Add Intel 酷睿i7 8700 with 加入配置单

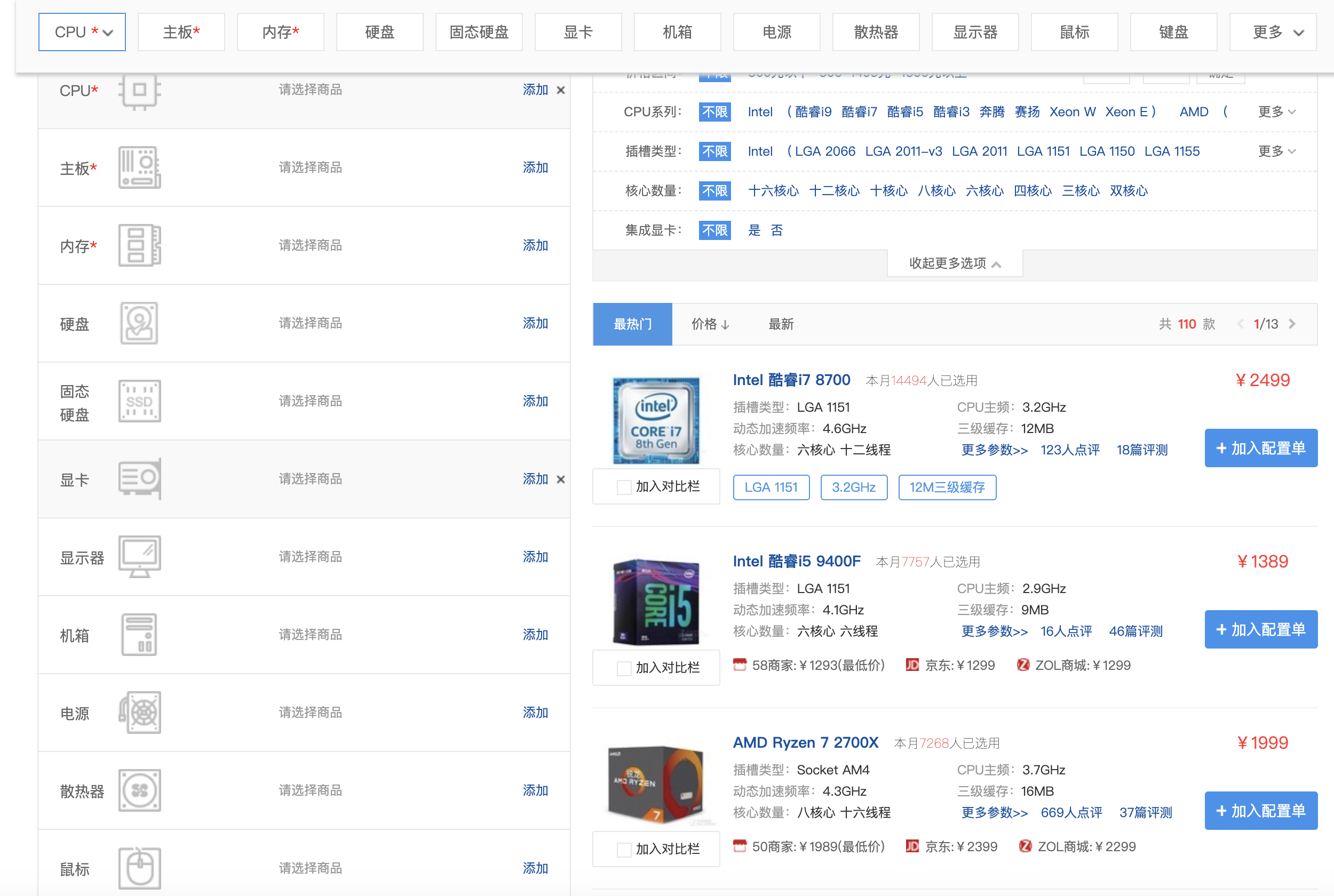coord(1260,448)
